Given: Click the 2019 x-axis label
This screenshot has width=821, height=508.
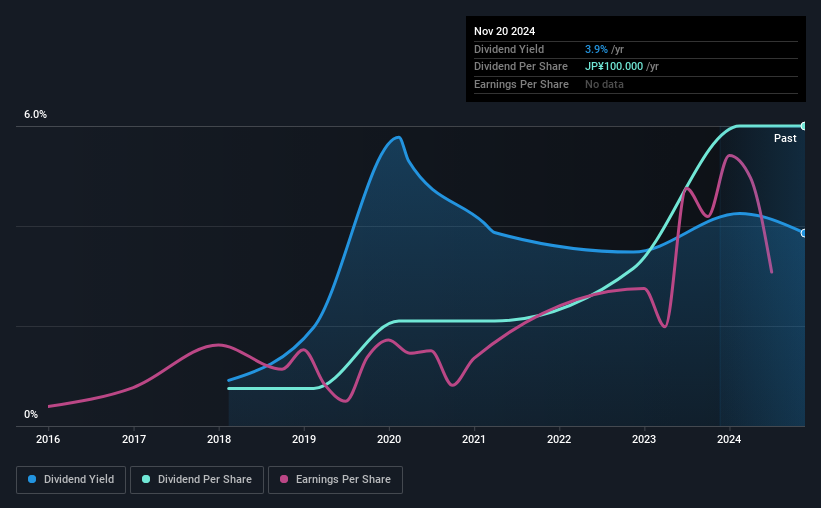Looking at the screenshot, I should tap(304, 439).
